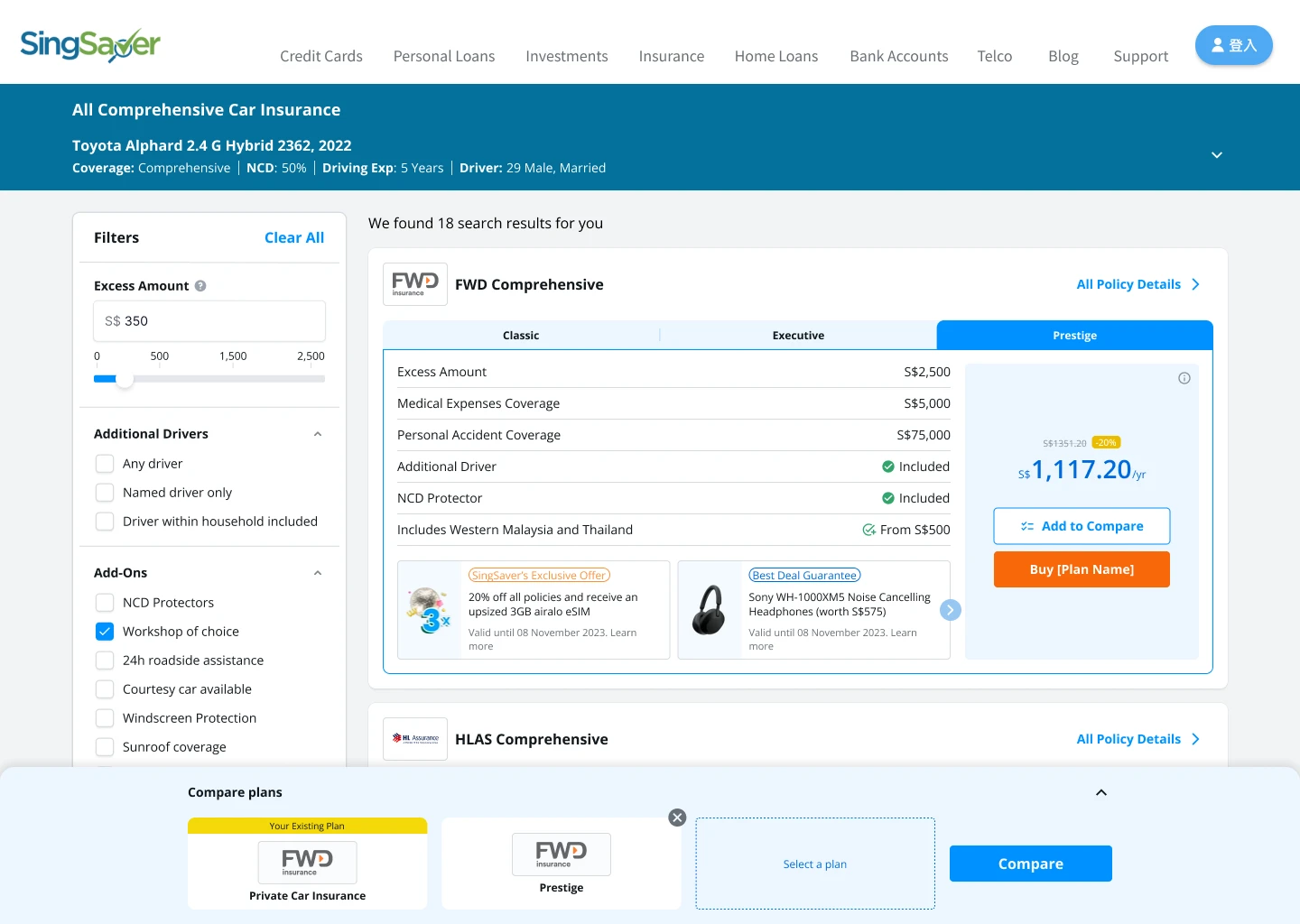Click the S$1,117.20 yearly price

pos(1082,470)
